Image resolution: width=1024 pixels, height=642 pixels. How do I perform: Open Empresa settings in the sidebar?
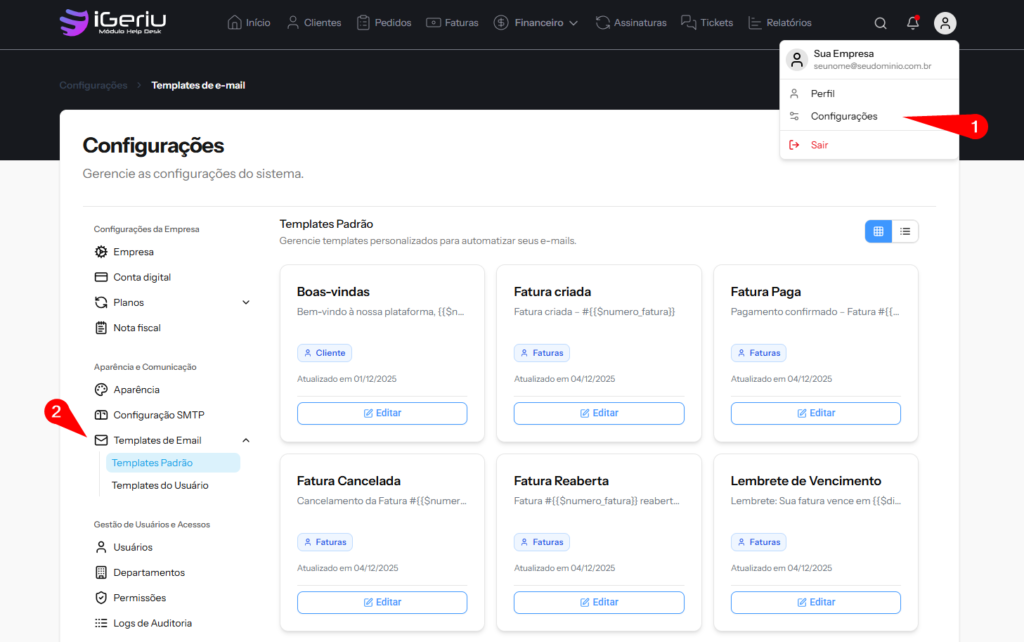(x=133, y=252)
